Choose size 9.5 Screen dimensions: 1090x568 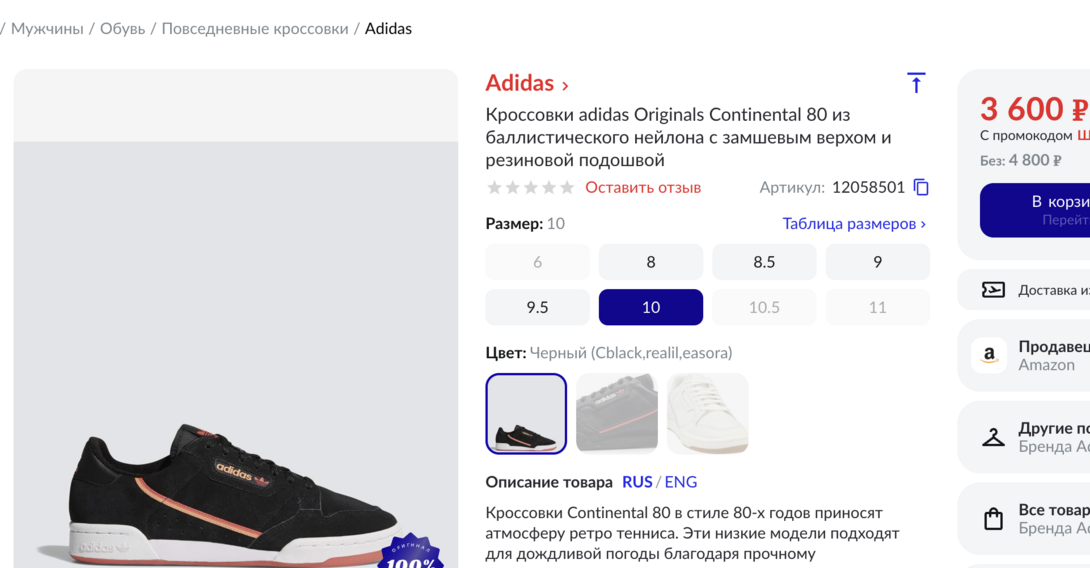pos(538,307)
